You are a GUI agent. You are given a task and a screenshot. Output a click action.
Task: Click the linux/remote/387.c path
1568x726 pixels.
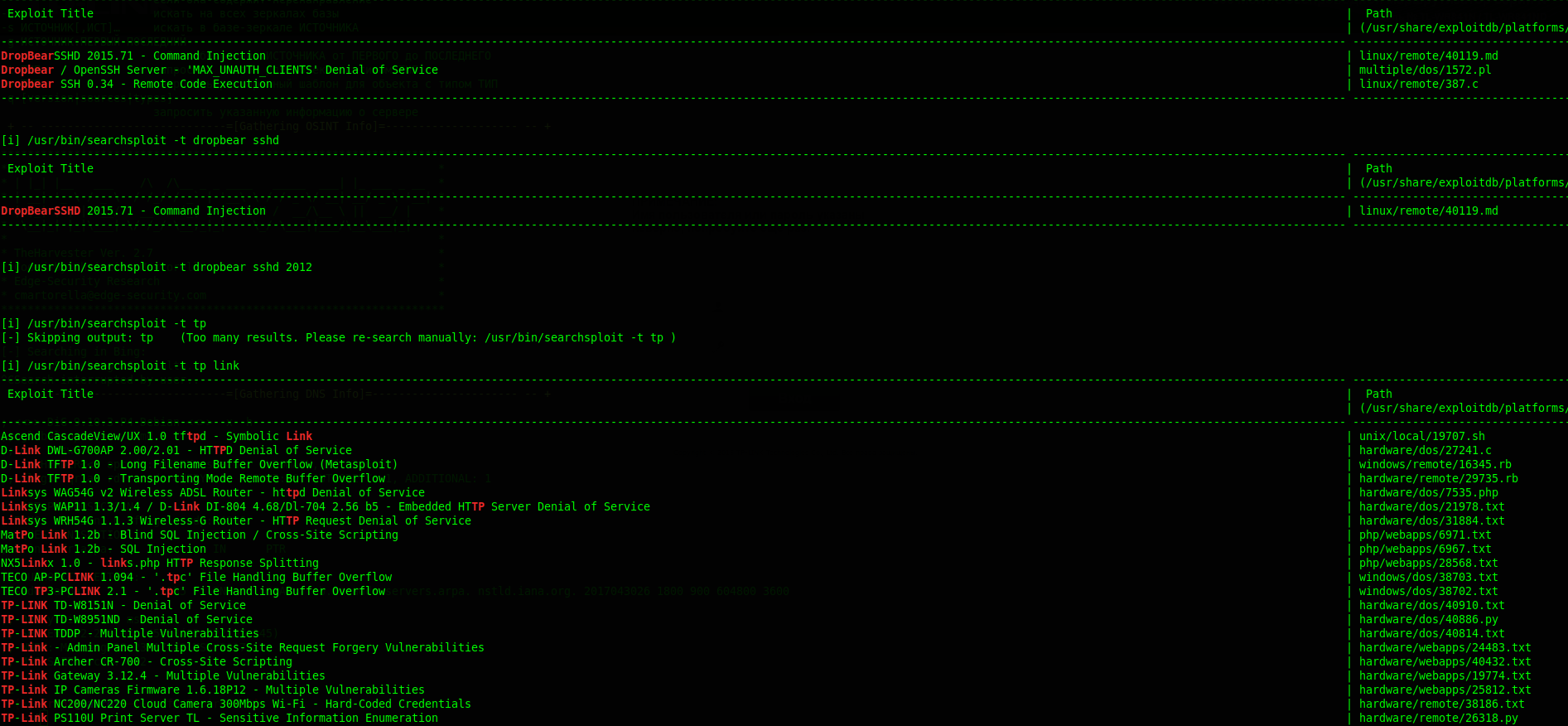(1418, 84)
